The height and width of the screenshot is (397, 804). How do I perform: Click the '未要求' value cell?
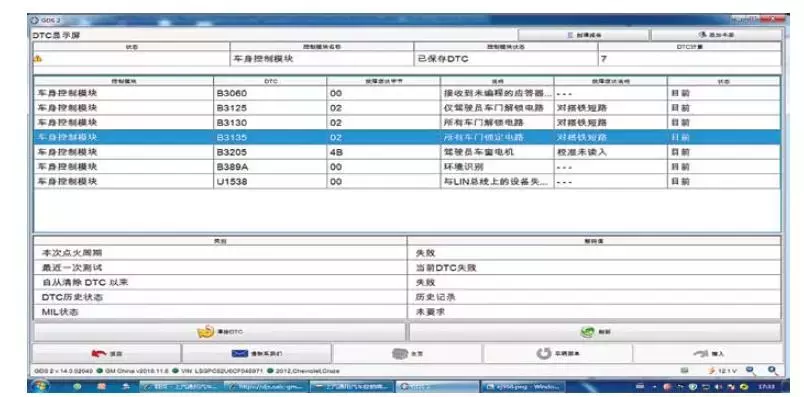click(594, 312)
